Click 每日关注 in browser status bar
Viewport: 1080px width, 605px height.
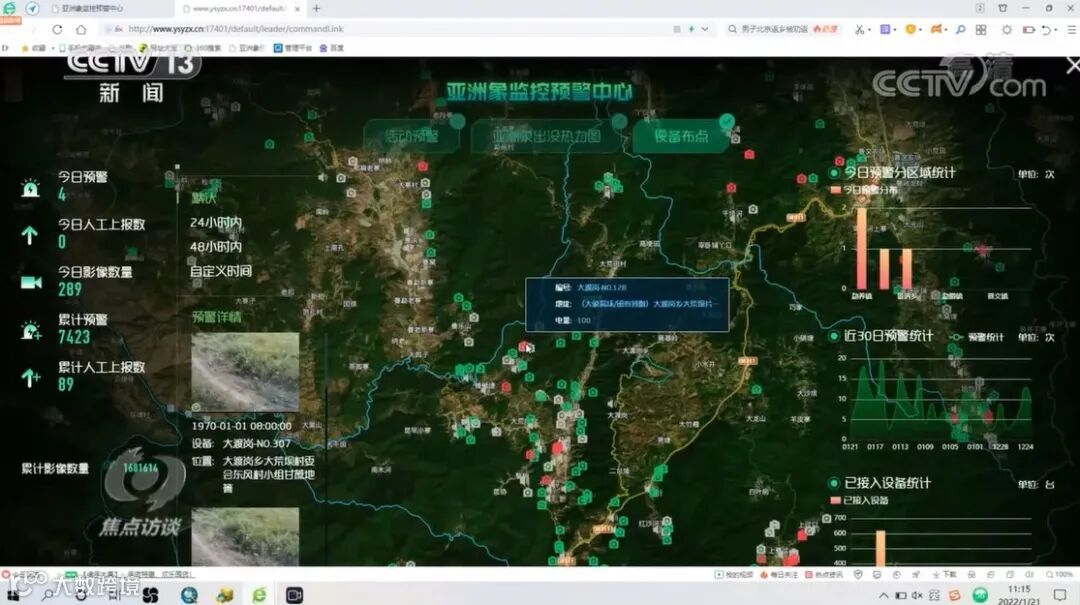(779, 574)
